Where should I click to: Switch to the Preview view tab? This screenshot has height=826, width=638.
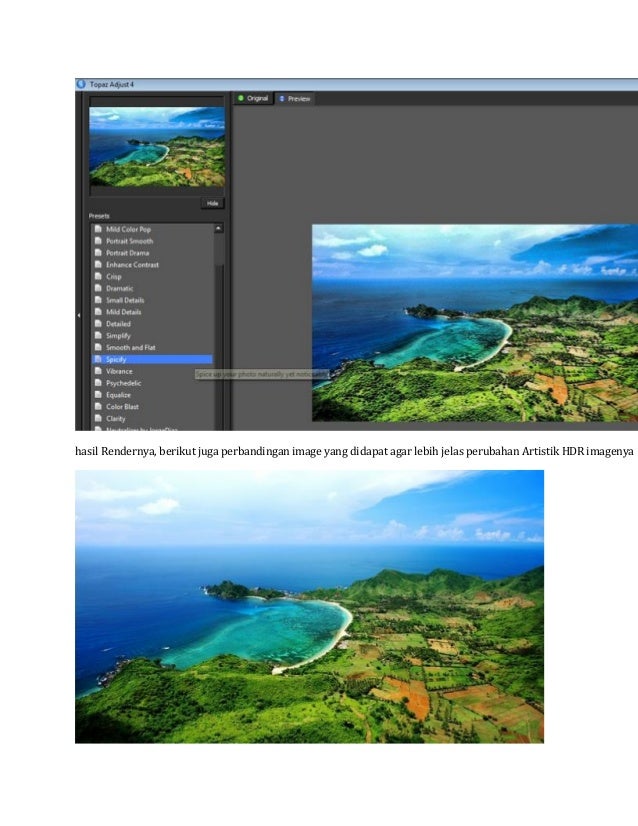pos(295,99)
